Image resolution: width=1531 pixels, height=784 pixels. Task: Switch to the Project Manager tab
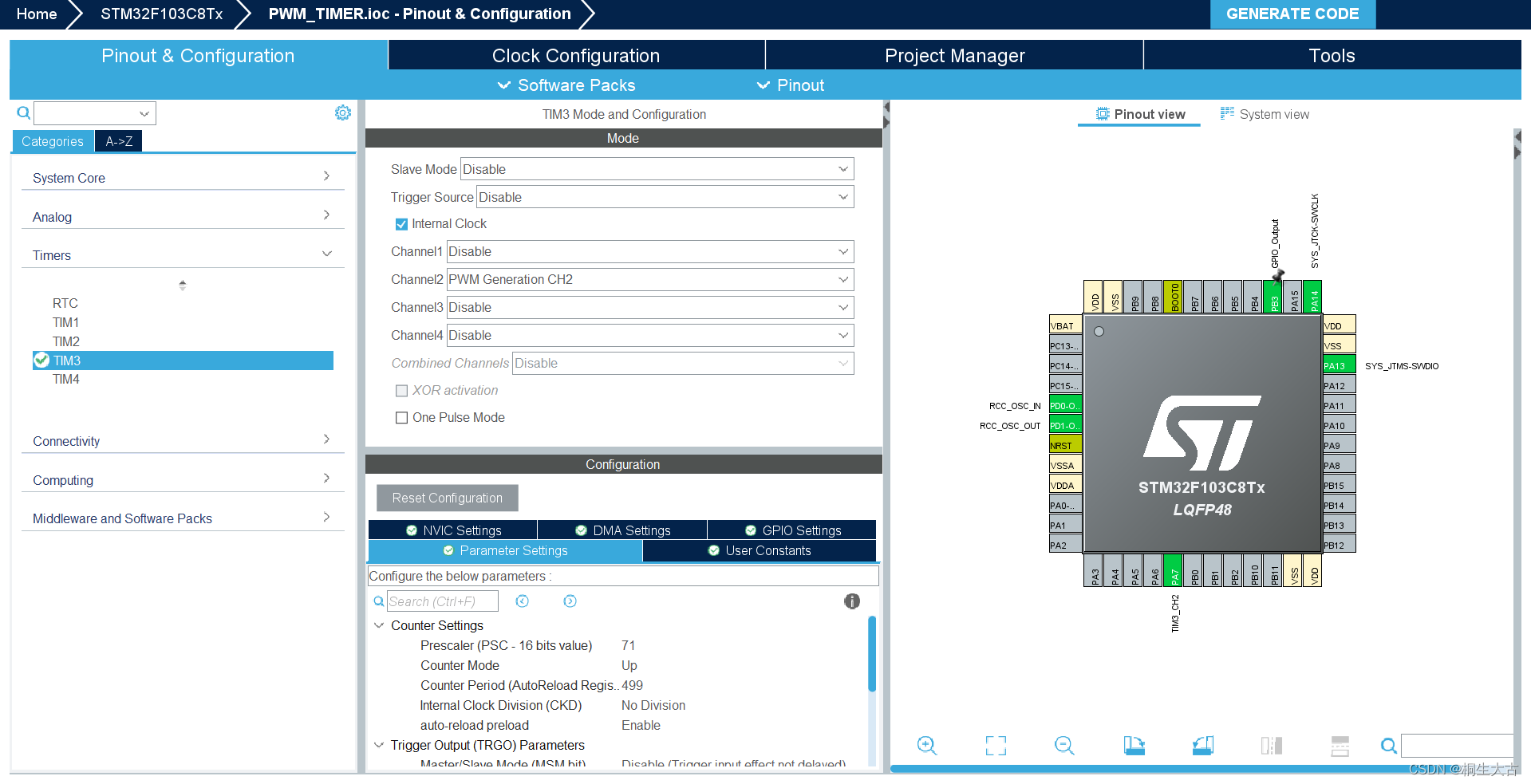(954, 55)
